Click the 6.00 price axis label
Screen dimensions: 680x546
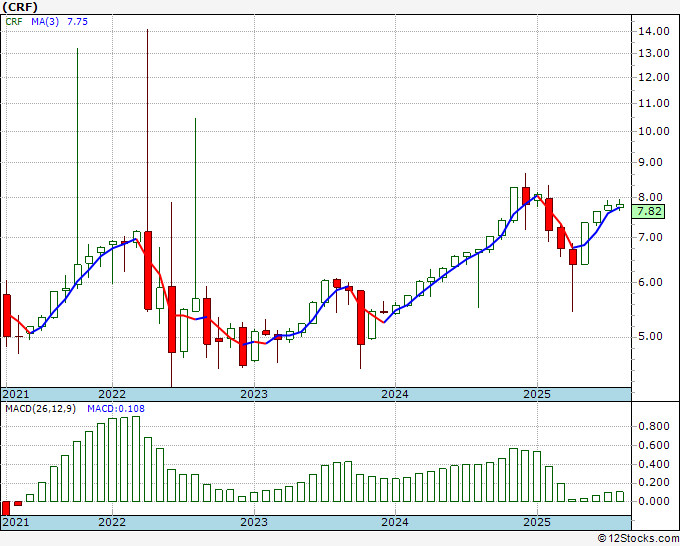click(651, 282)
